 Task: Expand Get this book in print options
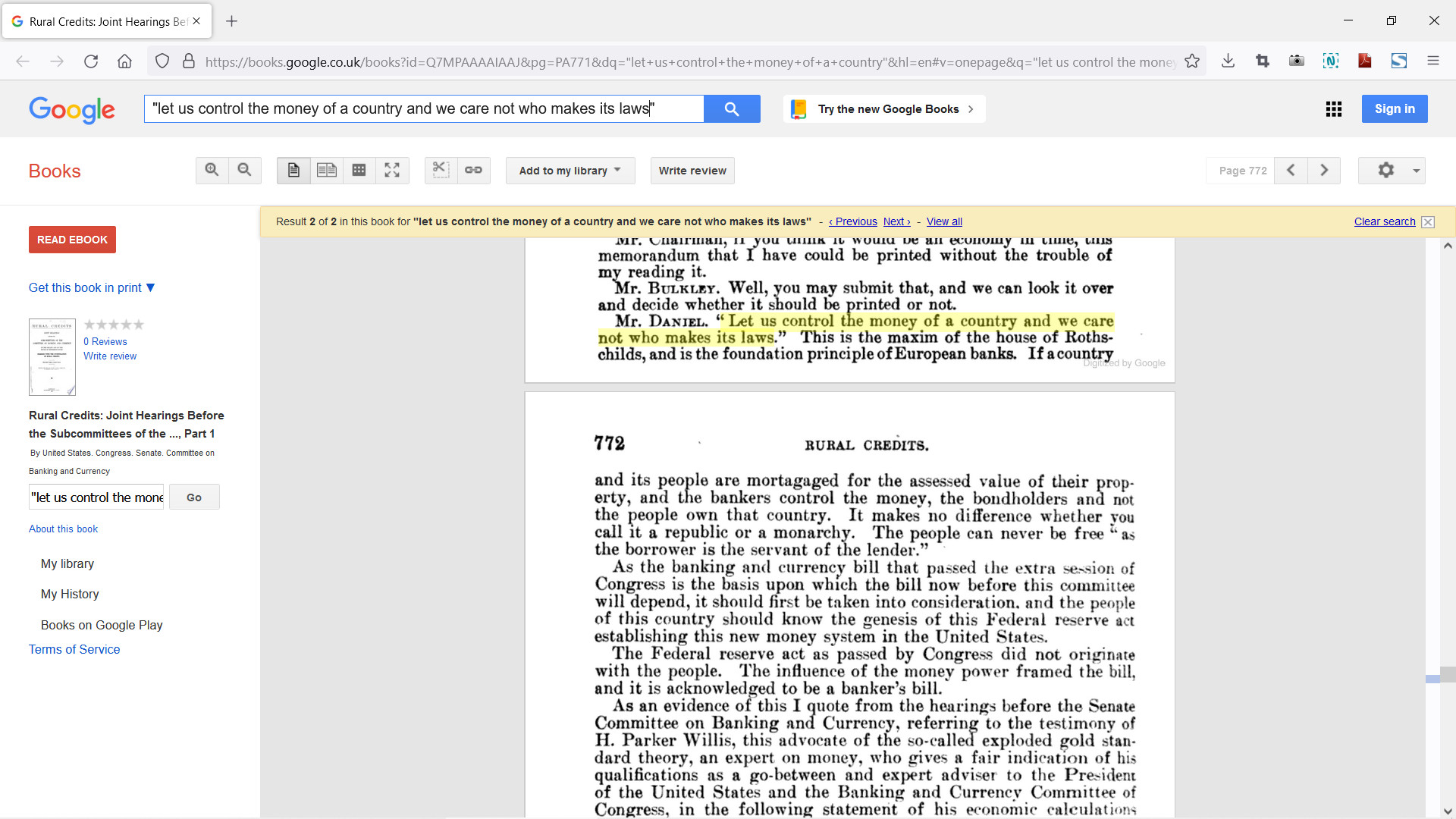[x=91, y=287]
